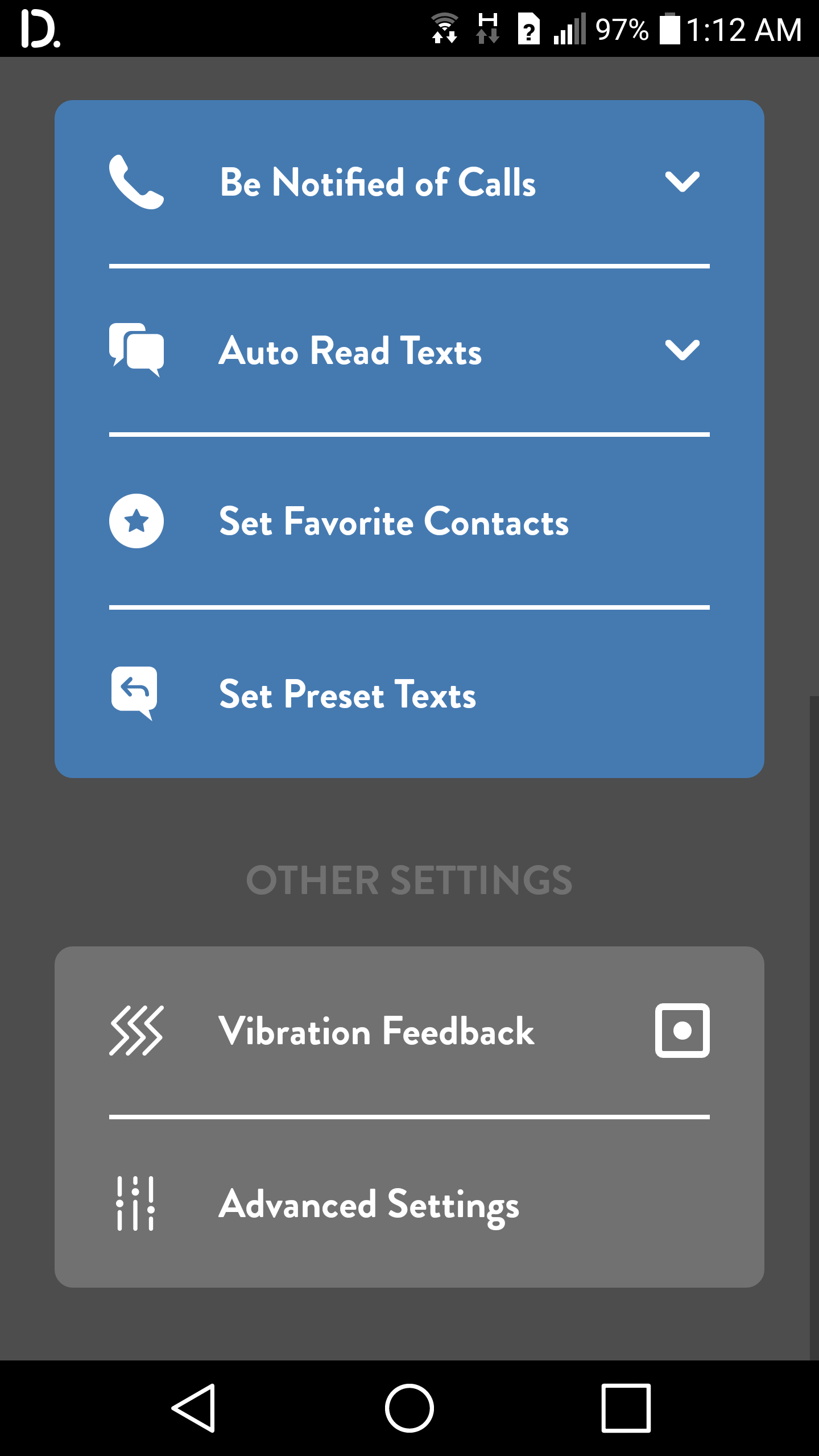Tap the Auto Read Texts label
The width and height of the screenshot is (819, 1456).
(350, 351)
